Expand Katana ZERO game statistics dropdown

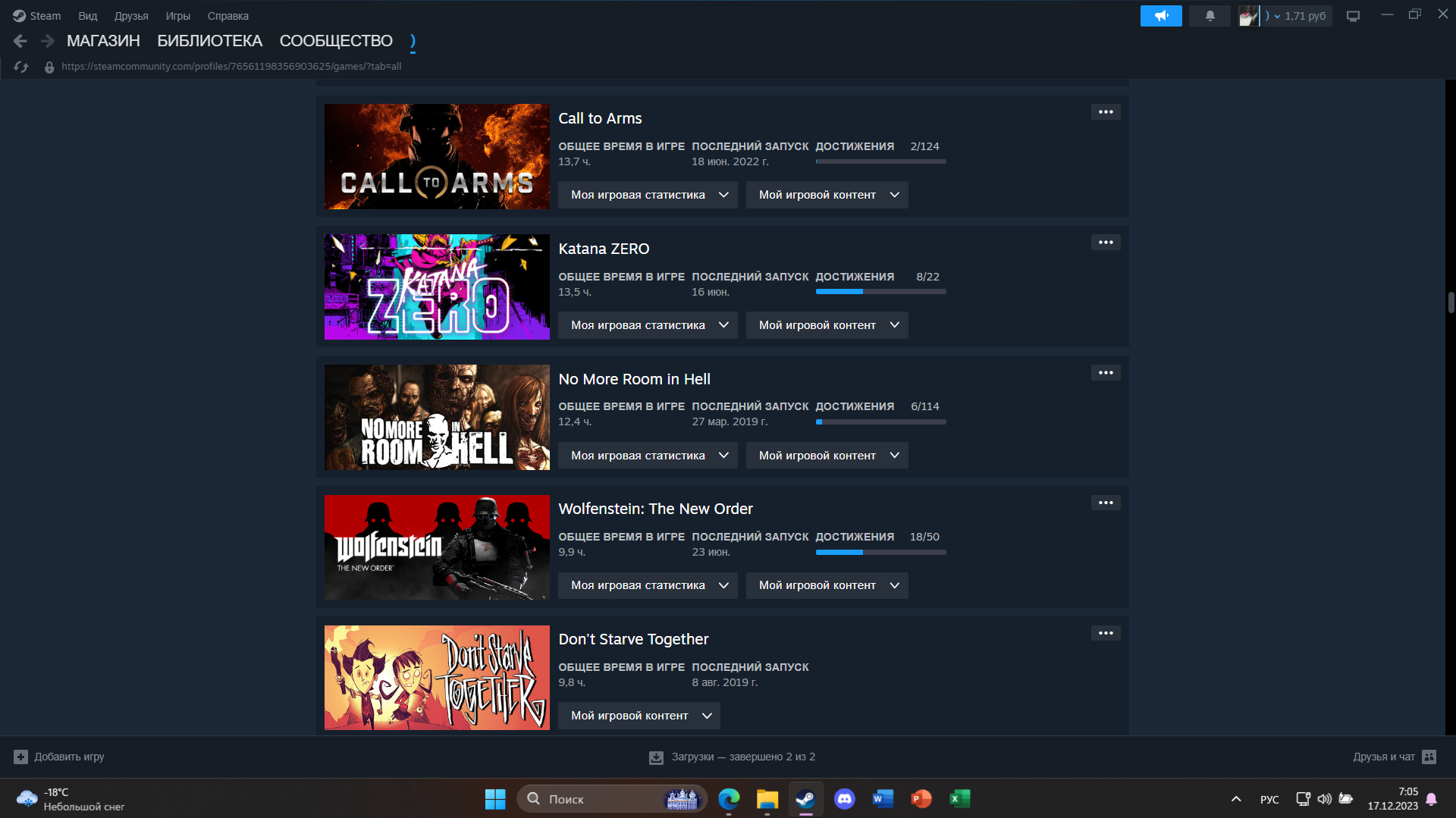(x=648, y=325)
